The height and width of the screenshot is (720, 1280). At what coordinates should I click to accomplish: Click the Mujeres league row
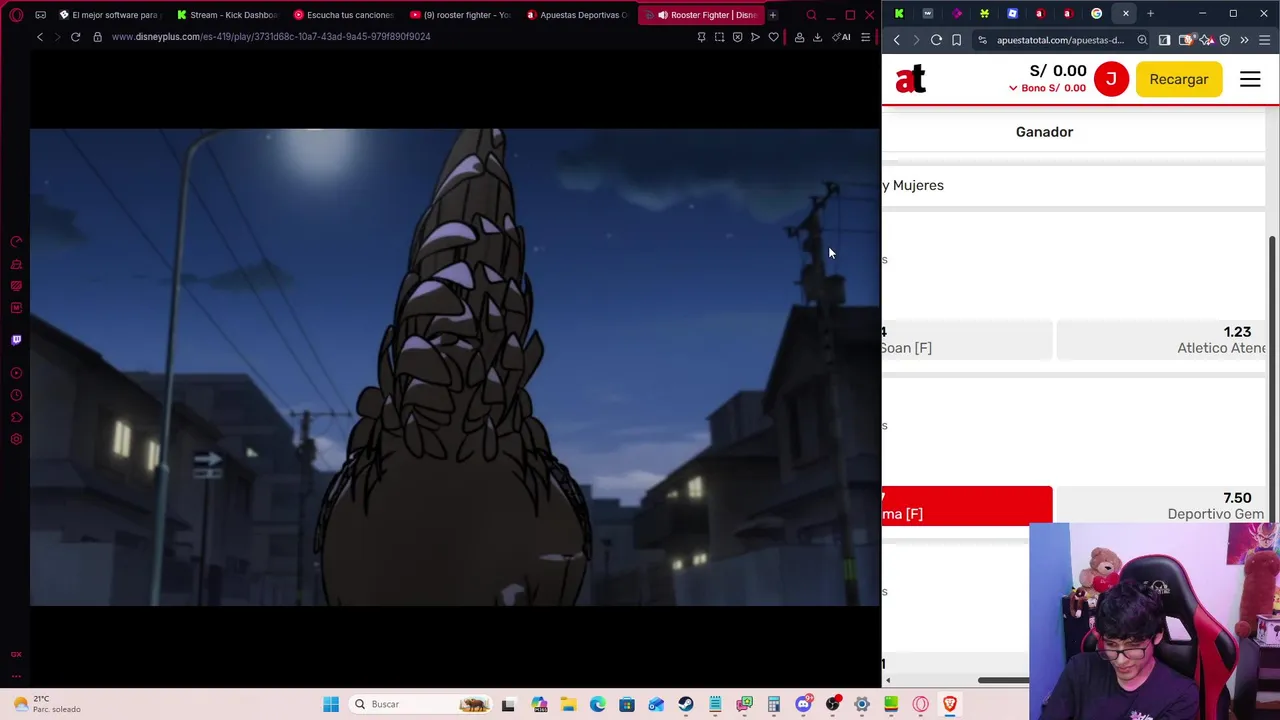1073,185
